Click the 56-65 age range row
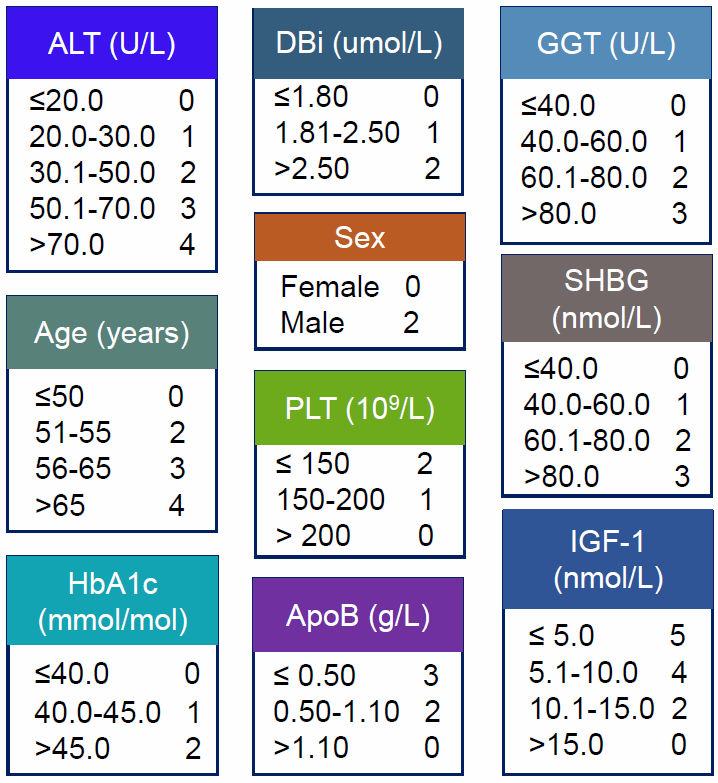Screen dimensions: 718x783 coord(110,469)
